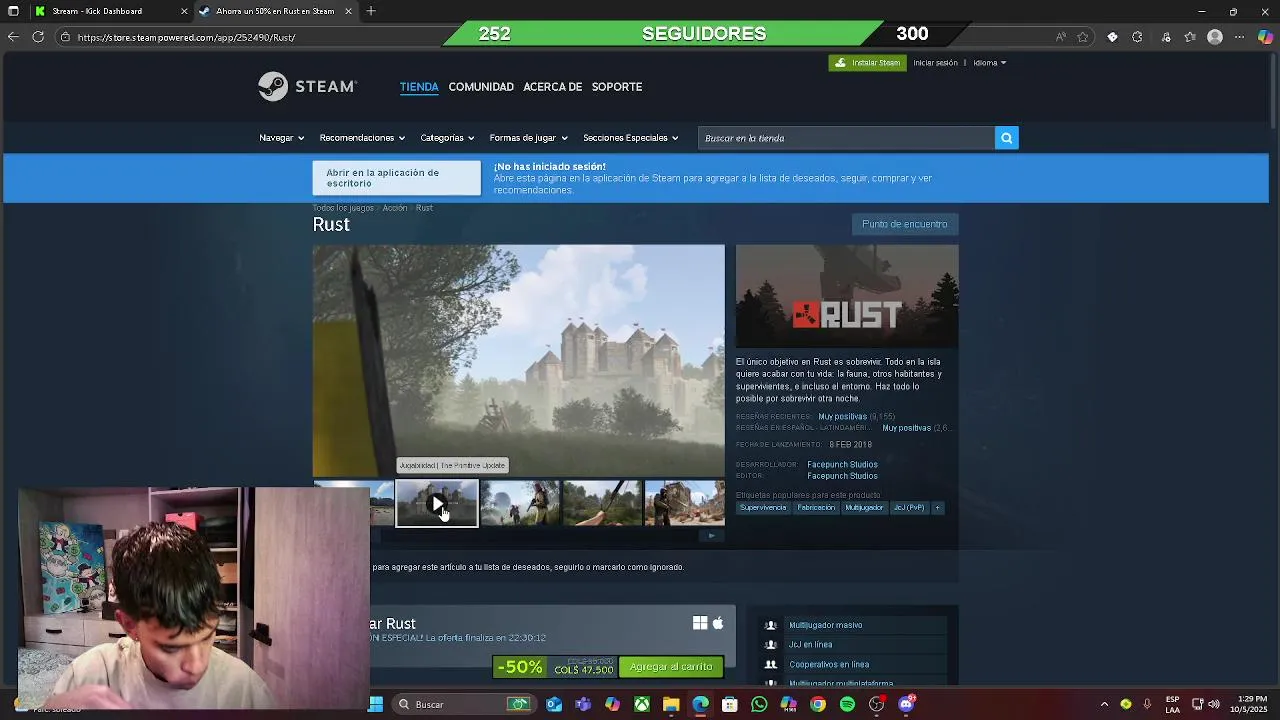This screenshot has width=1280, height=720.
Task: Open the Idioma language dropdown
Action: pyautogui.click(x=989, y=63)
